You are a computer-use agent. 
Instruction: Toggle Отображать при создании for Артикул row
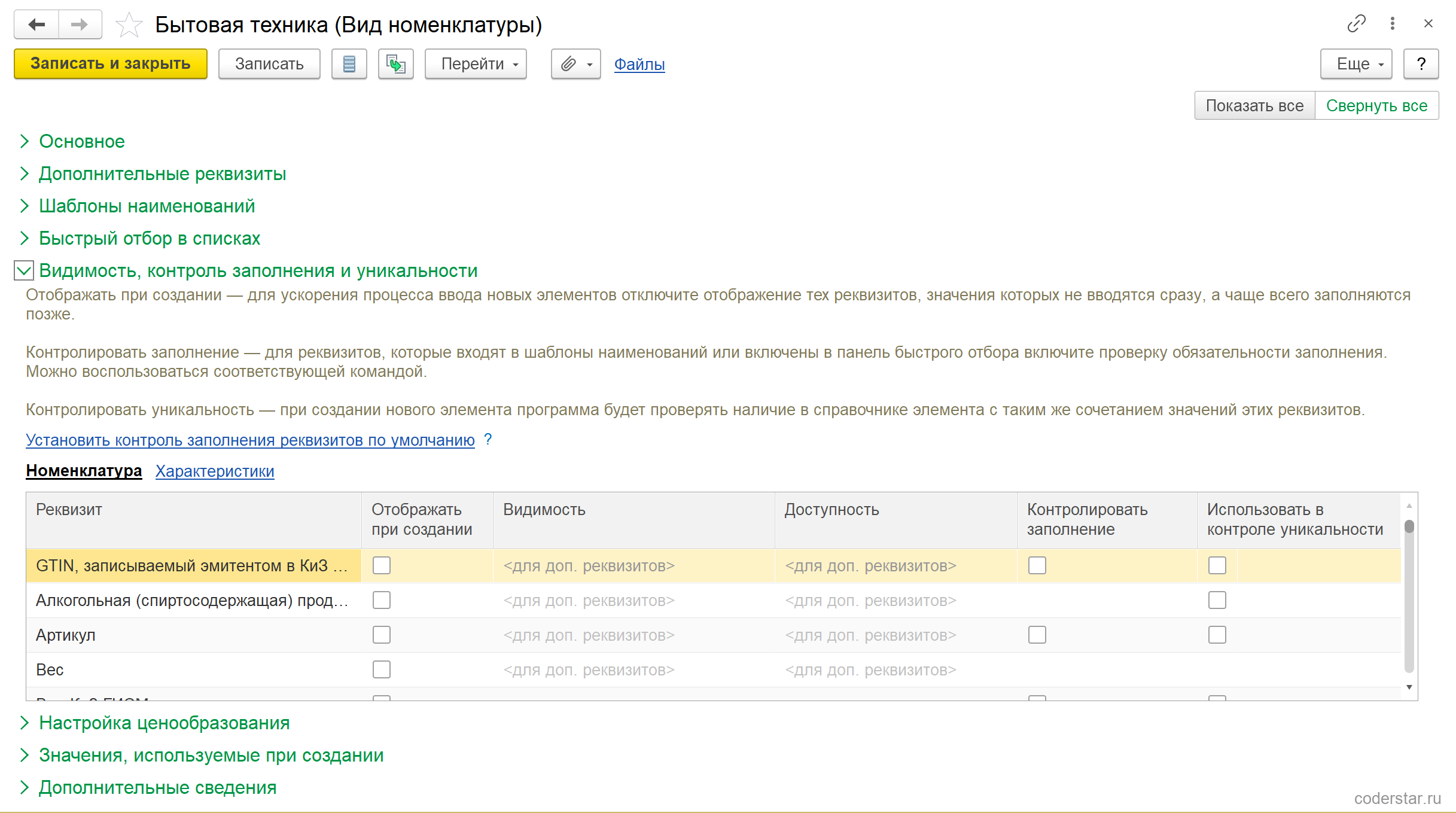tap(382, 635)
